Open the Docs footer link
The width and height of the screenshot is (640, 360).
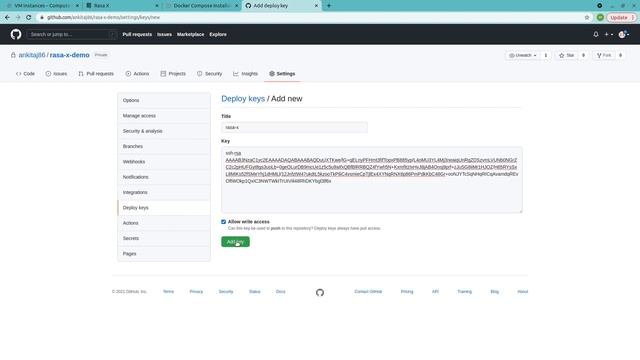[x=281, y=292]
